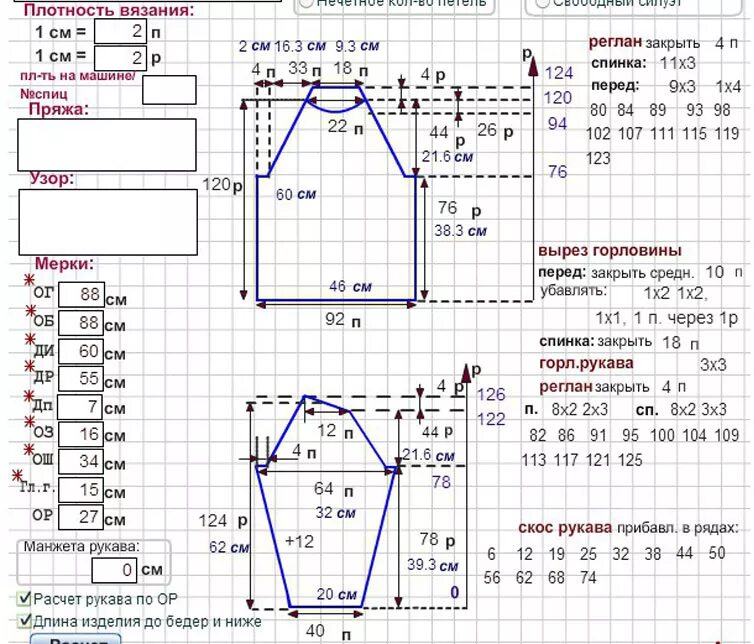The height and width of the screenshot is (644, 754).
Task: Click the 124 row-axis value of body diagram
Action: click(x=559, y=74)
